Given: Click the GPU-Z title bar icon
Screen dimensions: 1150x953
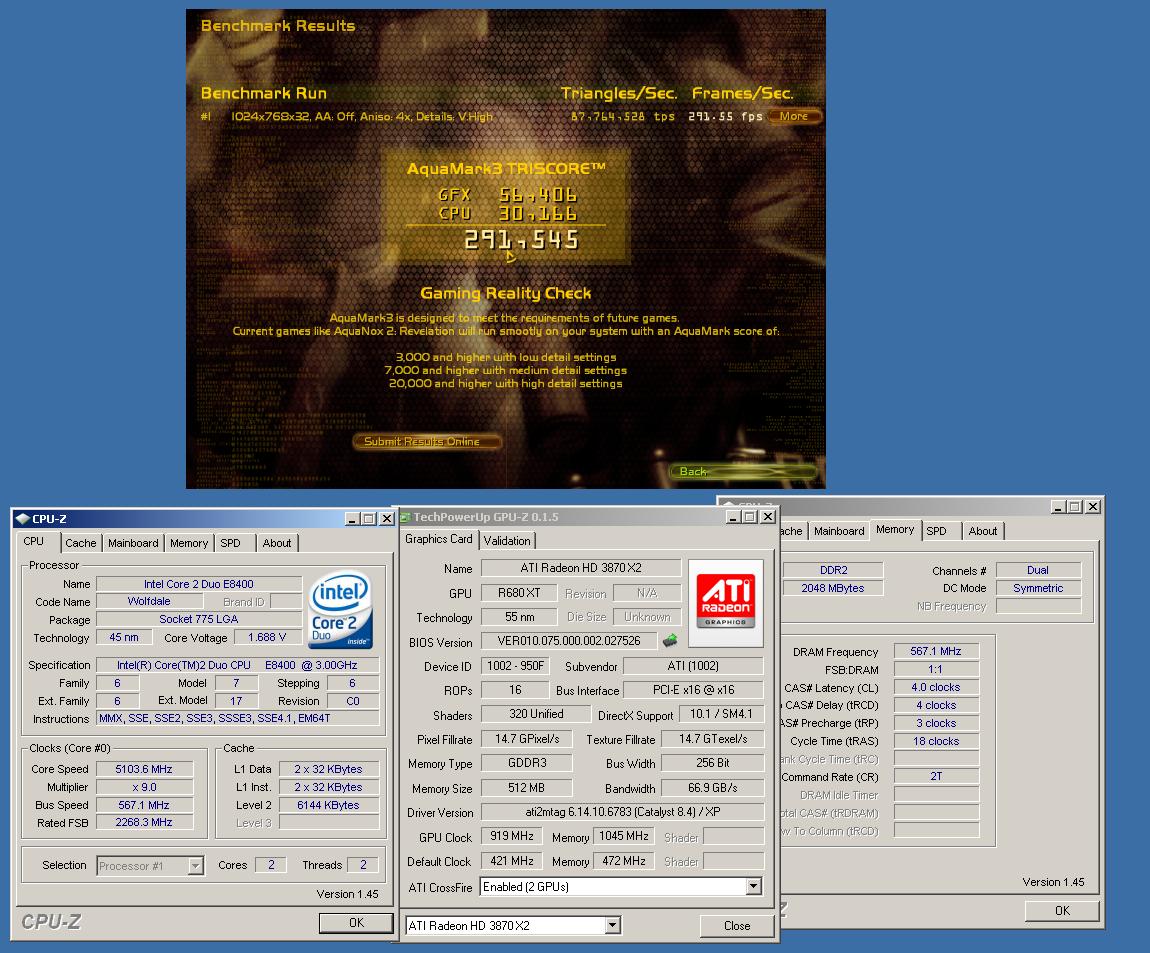Looking at the screenshot, I should tap(405, 517).
